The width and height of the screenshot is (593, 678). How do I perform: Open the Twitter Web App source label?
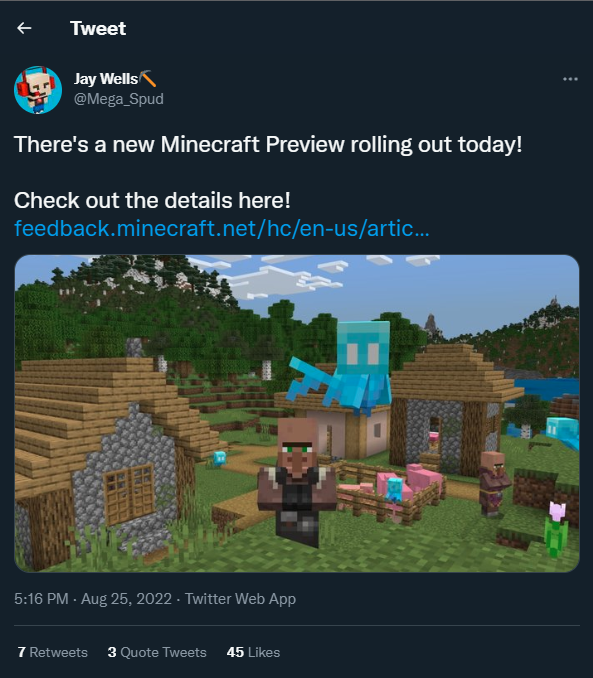tap(240, 599)
